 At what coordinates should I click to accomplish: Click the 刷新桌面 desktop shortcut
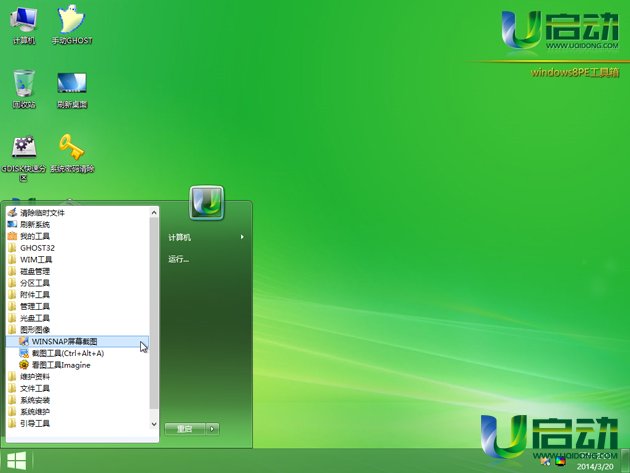(x=71, y=87)
